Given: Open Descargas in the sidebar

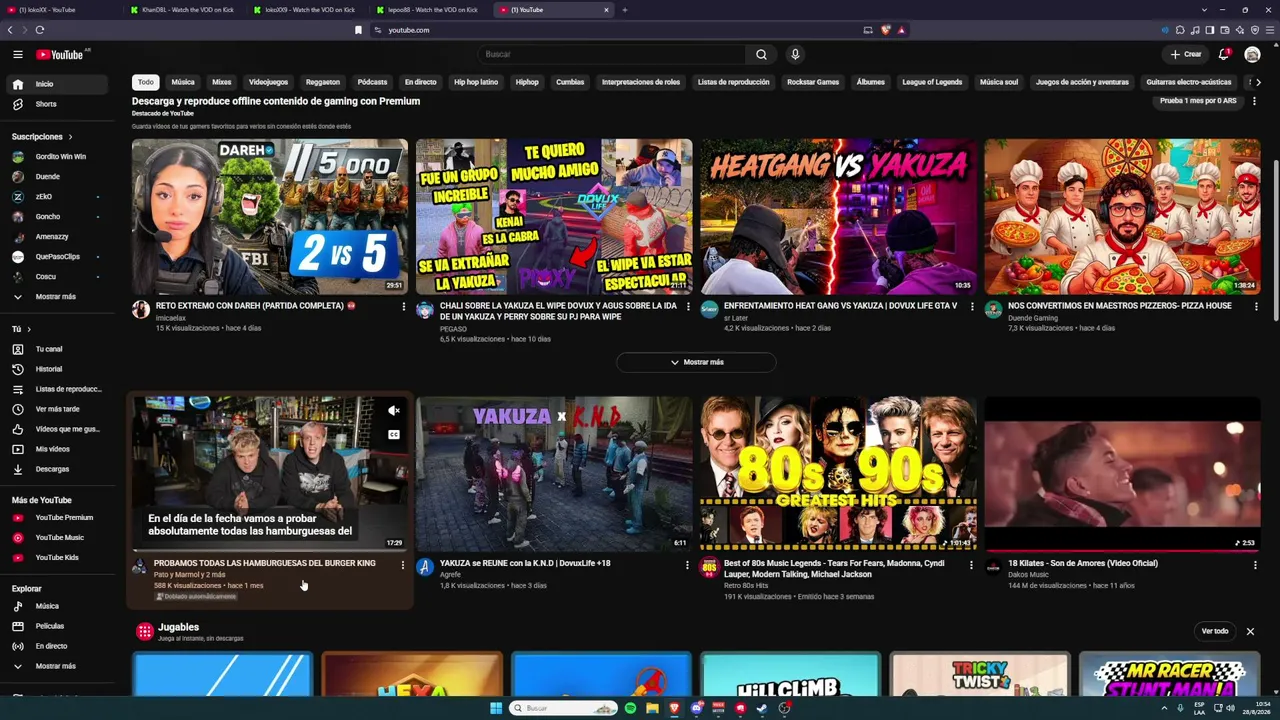Looking at the screenshot, I should tap(56, 469).
